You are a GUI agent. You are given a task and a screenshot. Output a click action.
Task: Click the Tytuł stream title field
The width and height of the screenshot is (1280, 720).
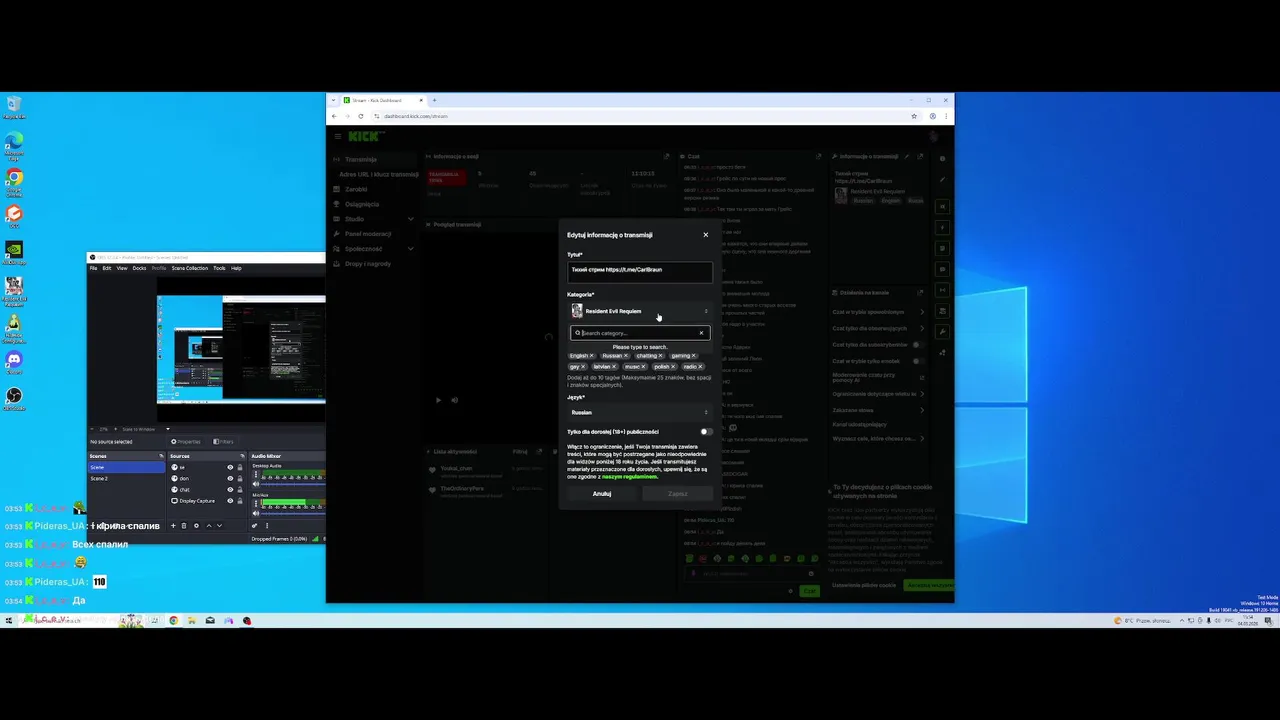pos(640,270)
